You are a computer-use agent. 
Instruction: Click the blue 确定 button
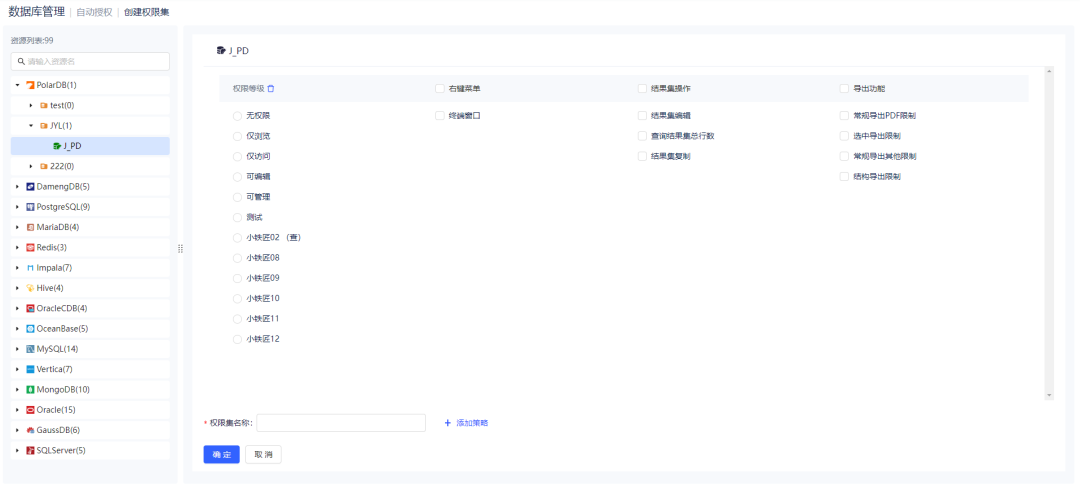(x=221, y=455)
